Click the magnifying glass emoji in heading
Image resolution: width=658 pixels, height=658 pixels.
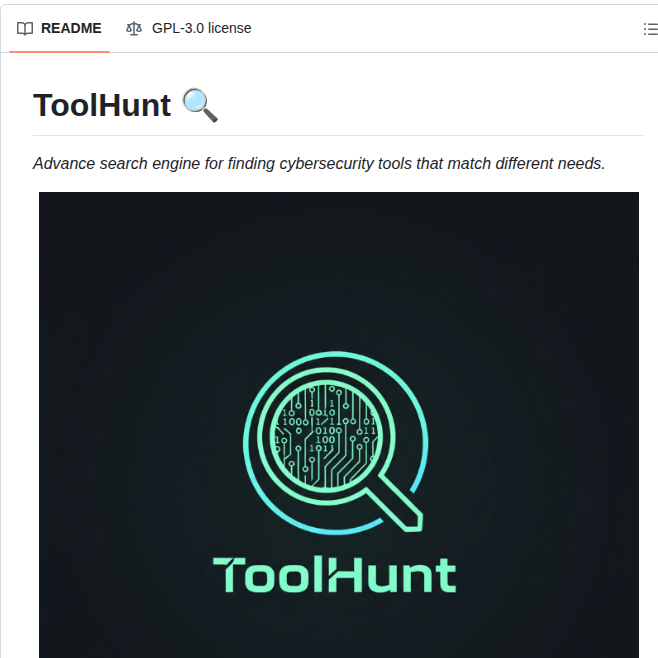click(x=200, y=105)
